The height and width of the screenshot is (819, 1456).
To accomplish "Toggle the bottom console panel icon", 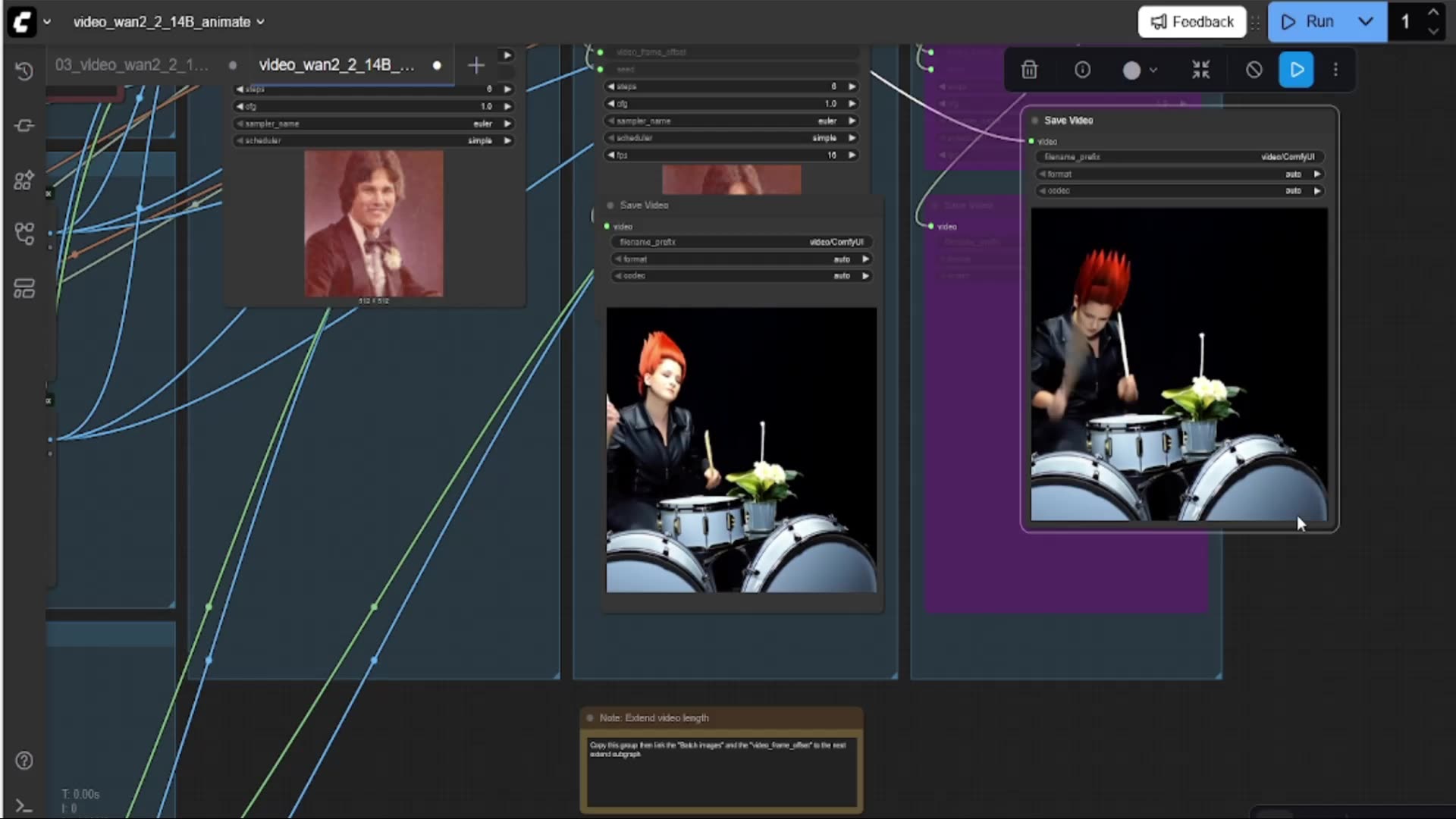I will 24,807.
